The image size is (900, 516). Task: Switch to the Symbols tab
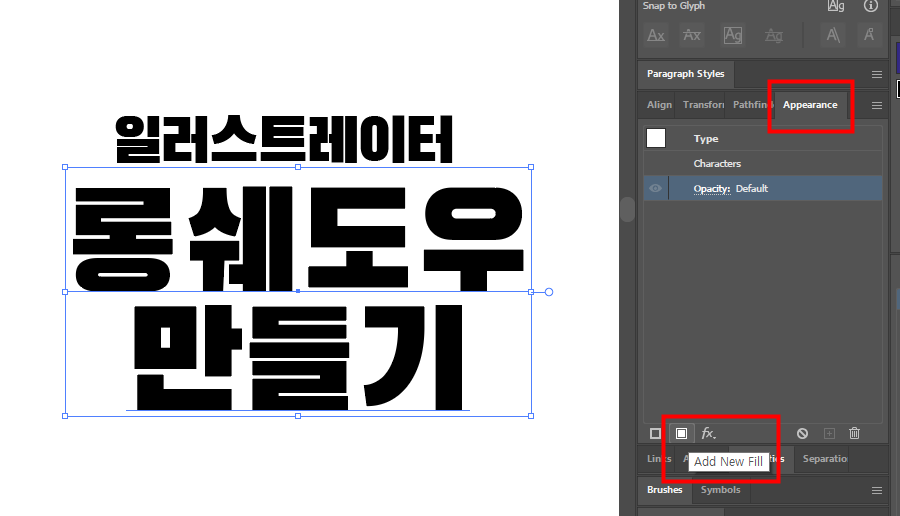click(720, 490)
